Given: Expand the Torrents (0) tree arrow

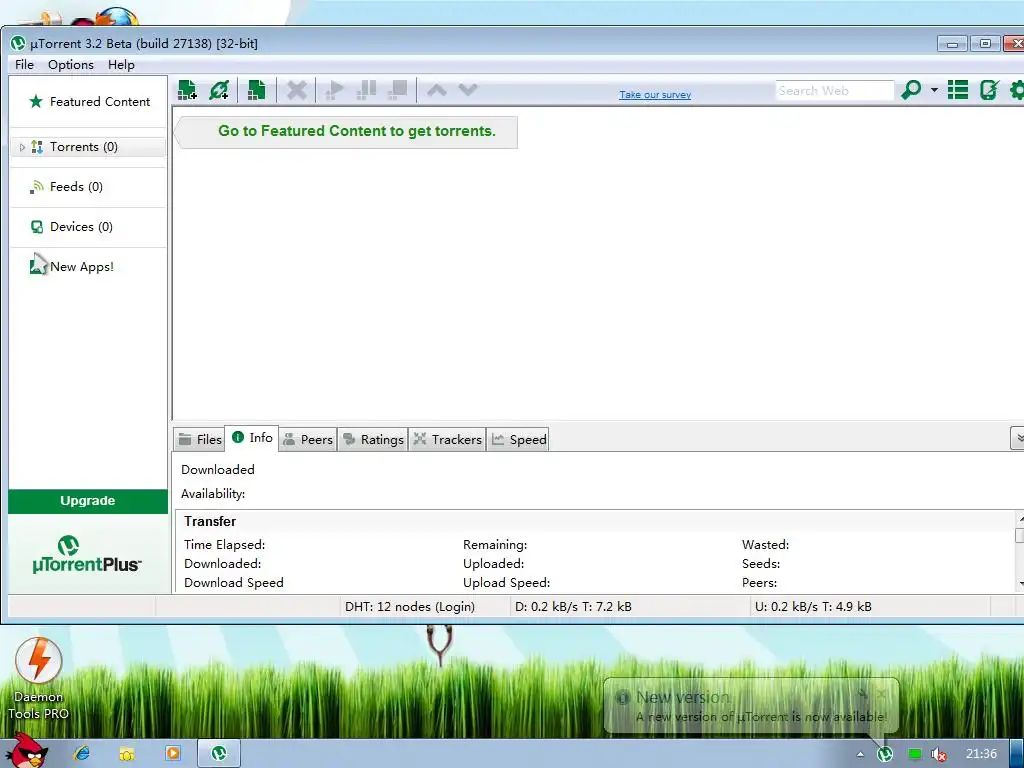Looking at the screenshot, I should (22, 148).
